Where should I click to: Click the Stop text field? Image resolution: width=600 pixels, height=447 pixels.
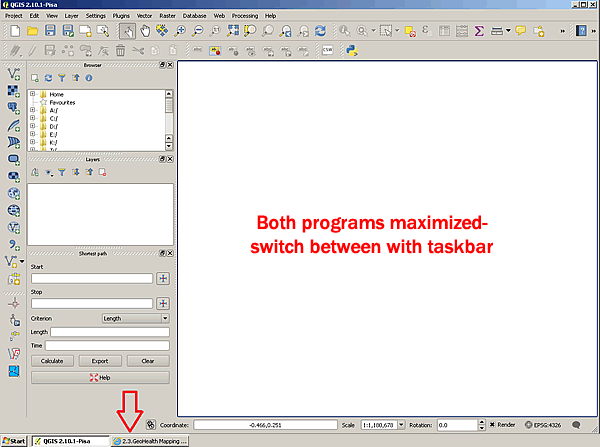point(92,303)
